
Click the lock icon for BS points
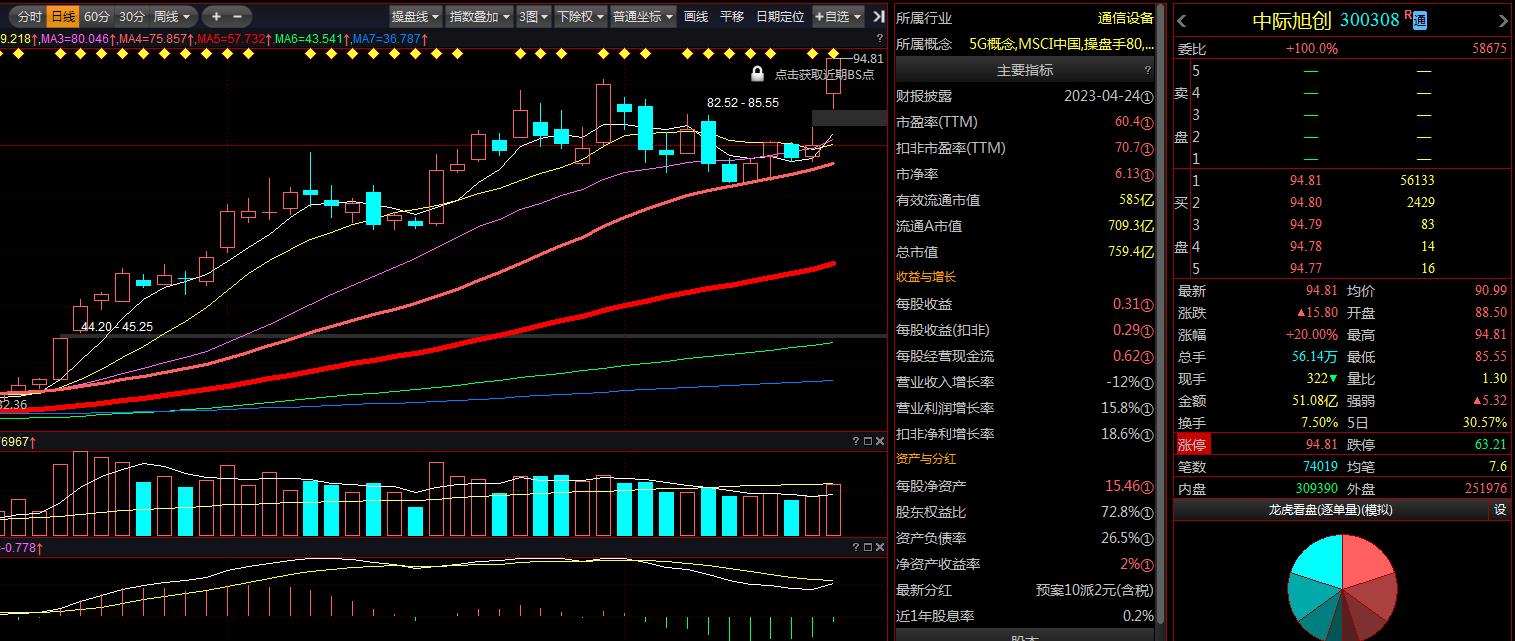click(757, 74)
